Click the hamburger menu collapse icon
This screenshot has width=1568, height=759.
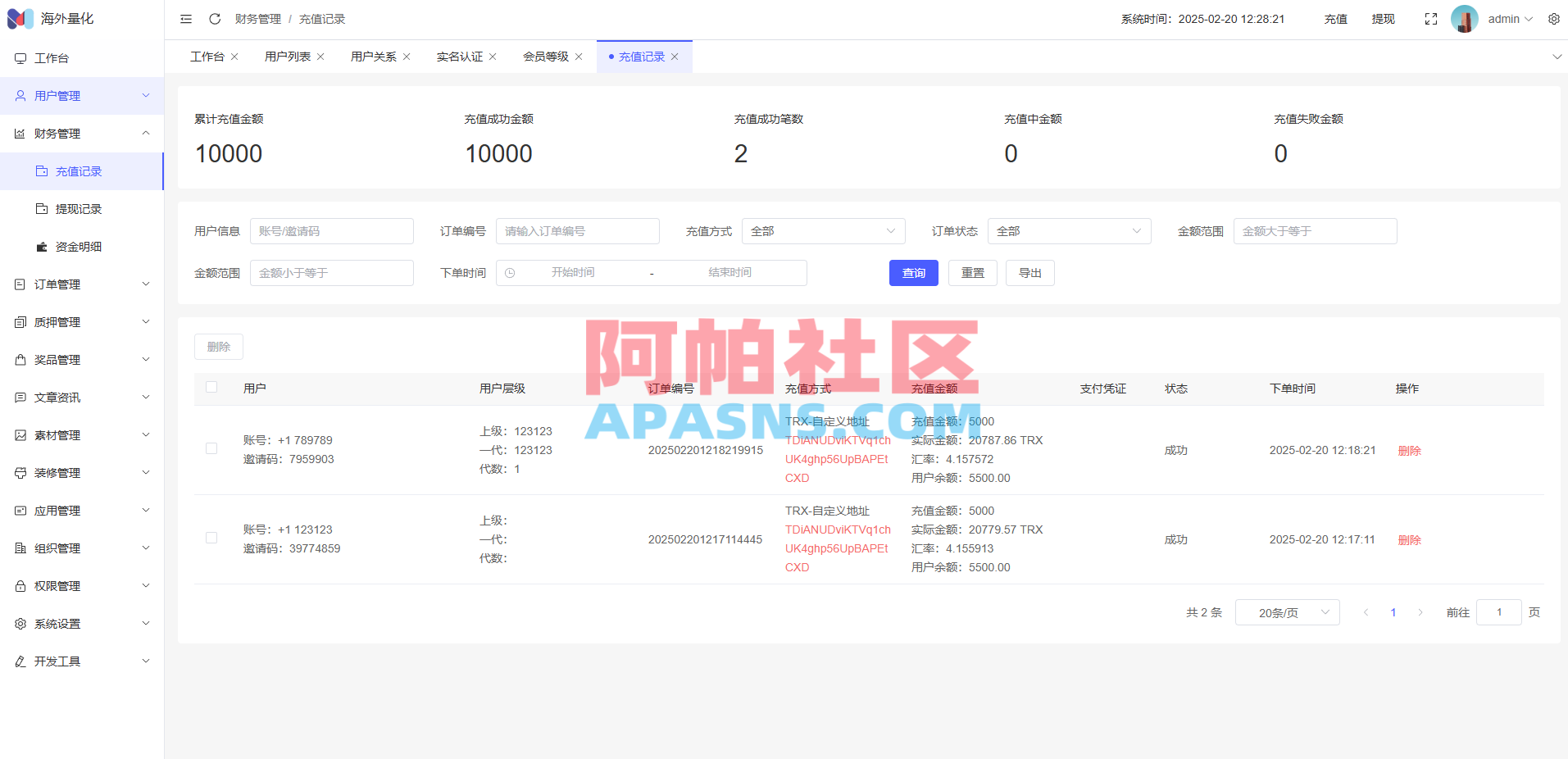click(185, 18)
